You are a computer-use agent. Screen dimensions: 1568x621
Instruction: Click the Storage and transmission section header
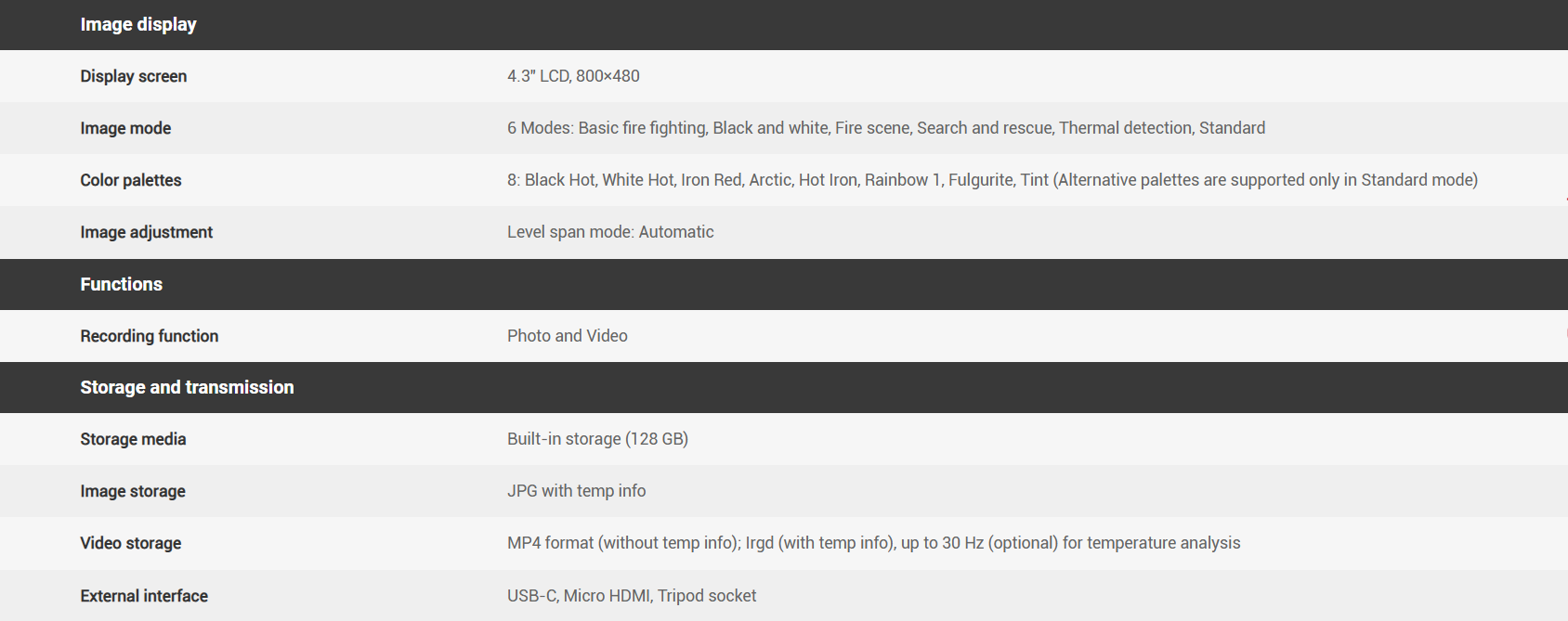point(187,387)
